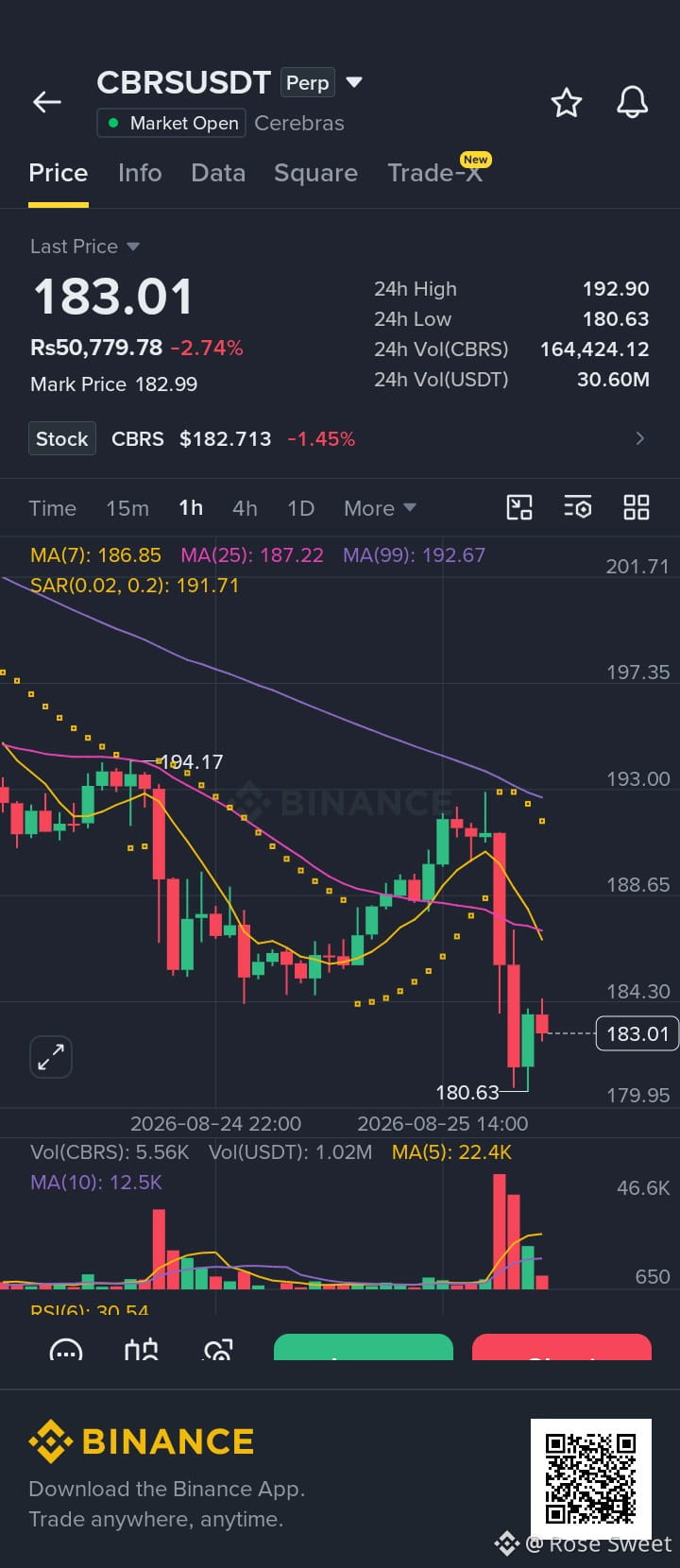Open the More timeframes dropdown
This screenshot has width=680, height=1568.
click(x=380, y=508)
